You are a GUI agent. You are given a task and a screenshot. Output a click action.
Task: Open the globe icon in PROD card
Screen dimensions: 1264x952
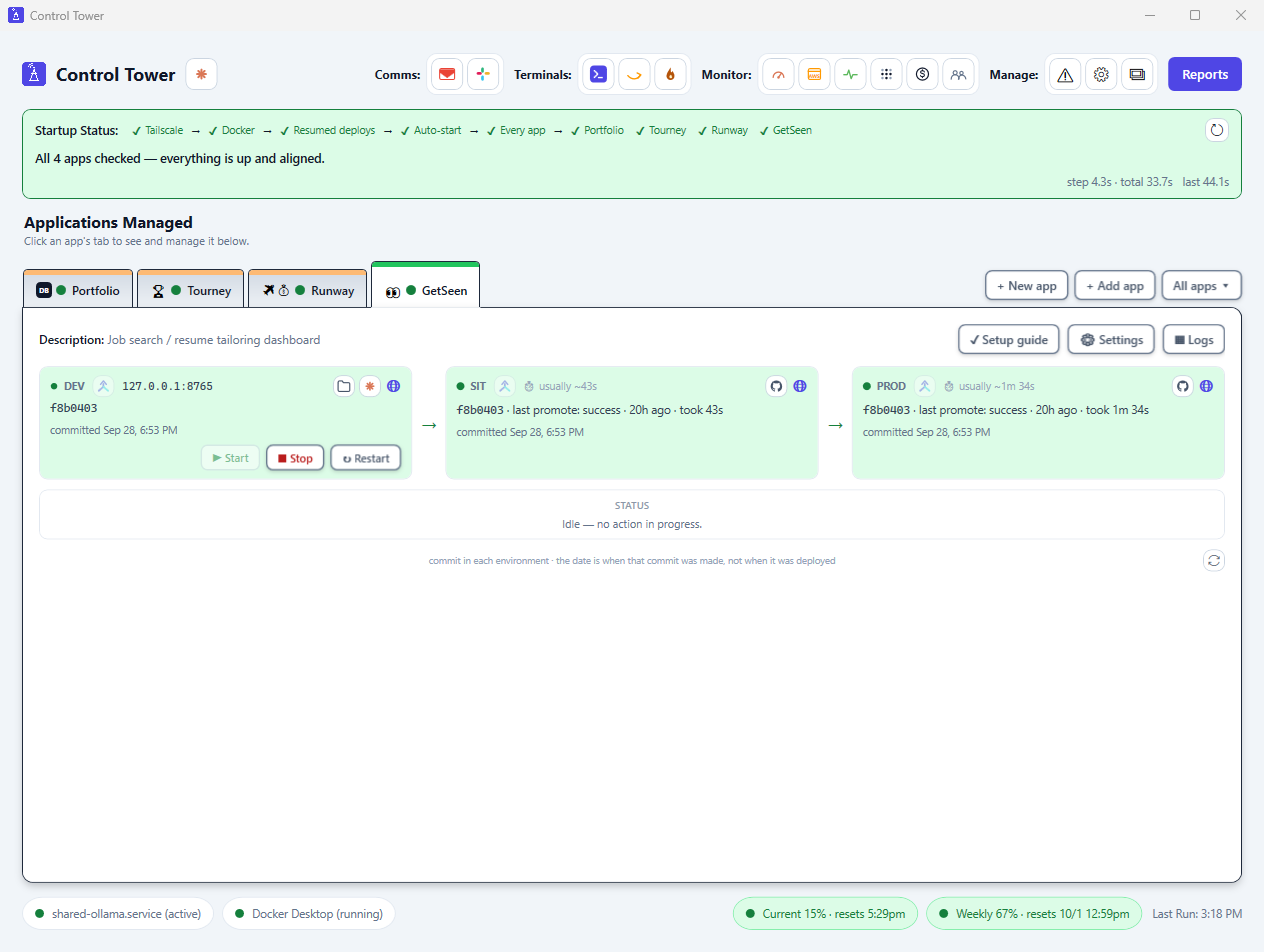[x=1207, y=386]
